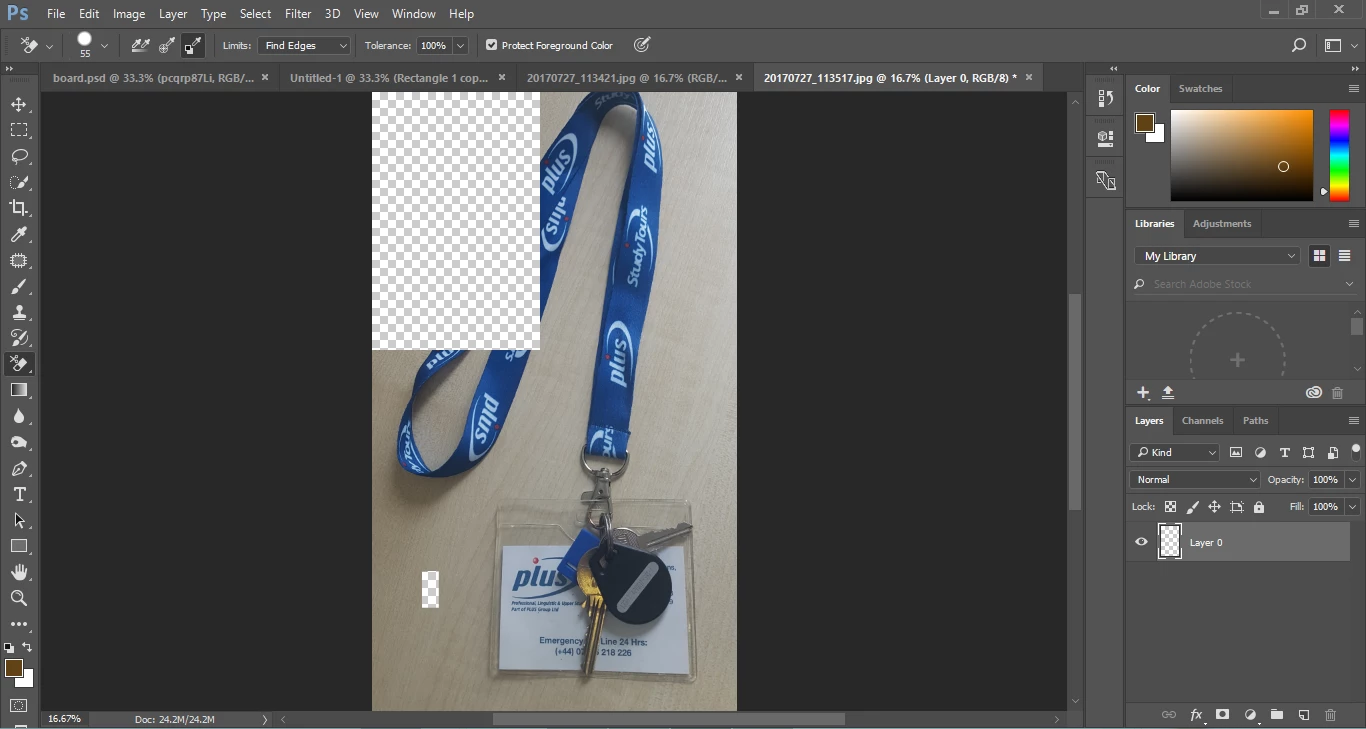
Task: Select Layer 0 thumbnail
Action: click(1170, 542)
